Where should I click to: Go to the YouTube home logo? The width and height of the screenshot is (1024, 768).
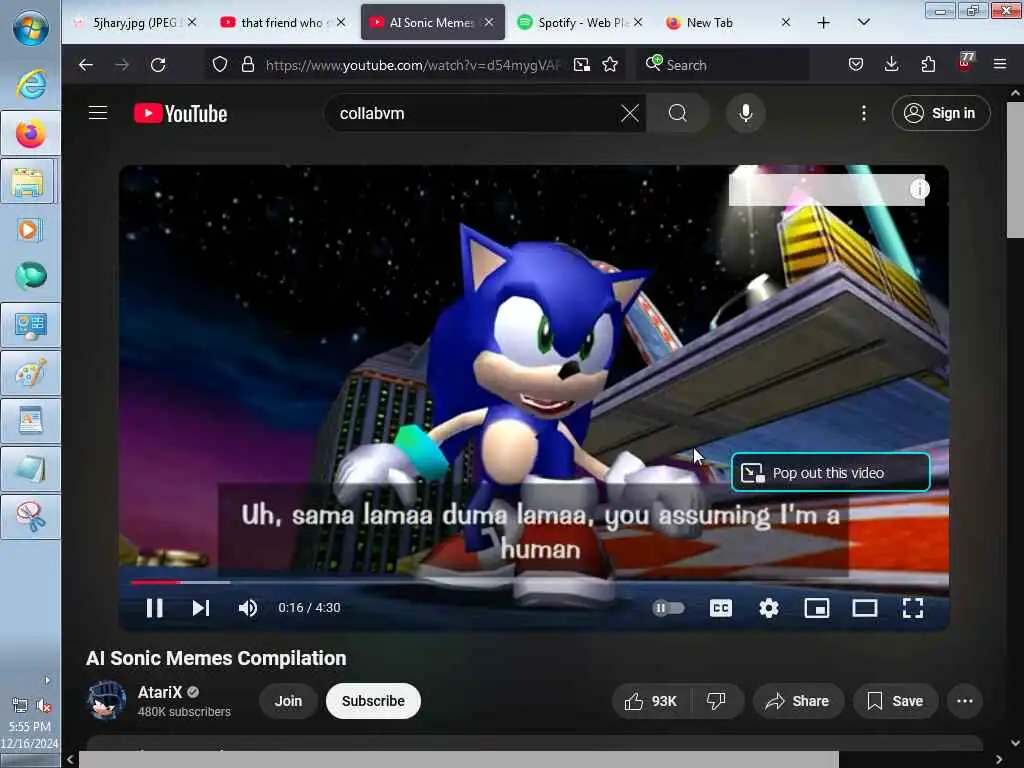pos(181,114)
